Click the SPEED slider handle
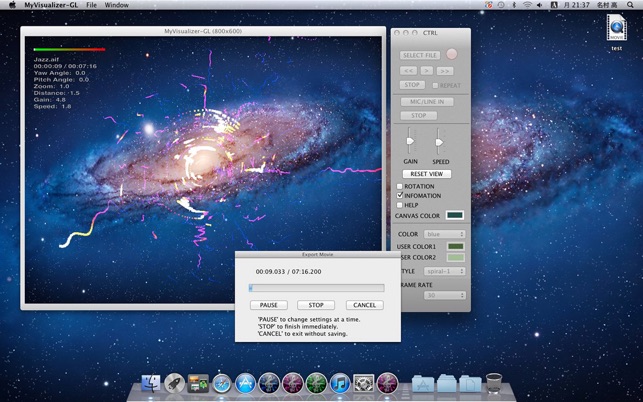643x402 pixels. pos(439,142)
